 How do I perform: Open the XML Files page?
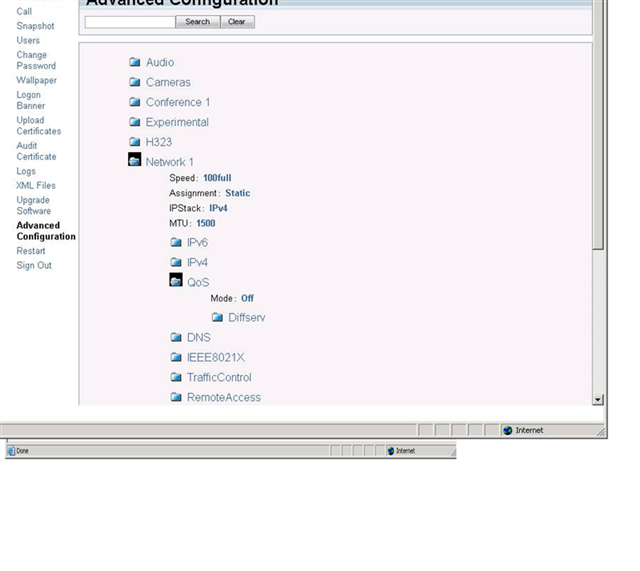tap(36, 185)
